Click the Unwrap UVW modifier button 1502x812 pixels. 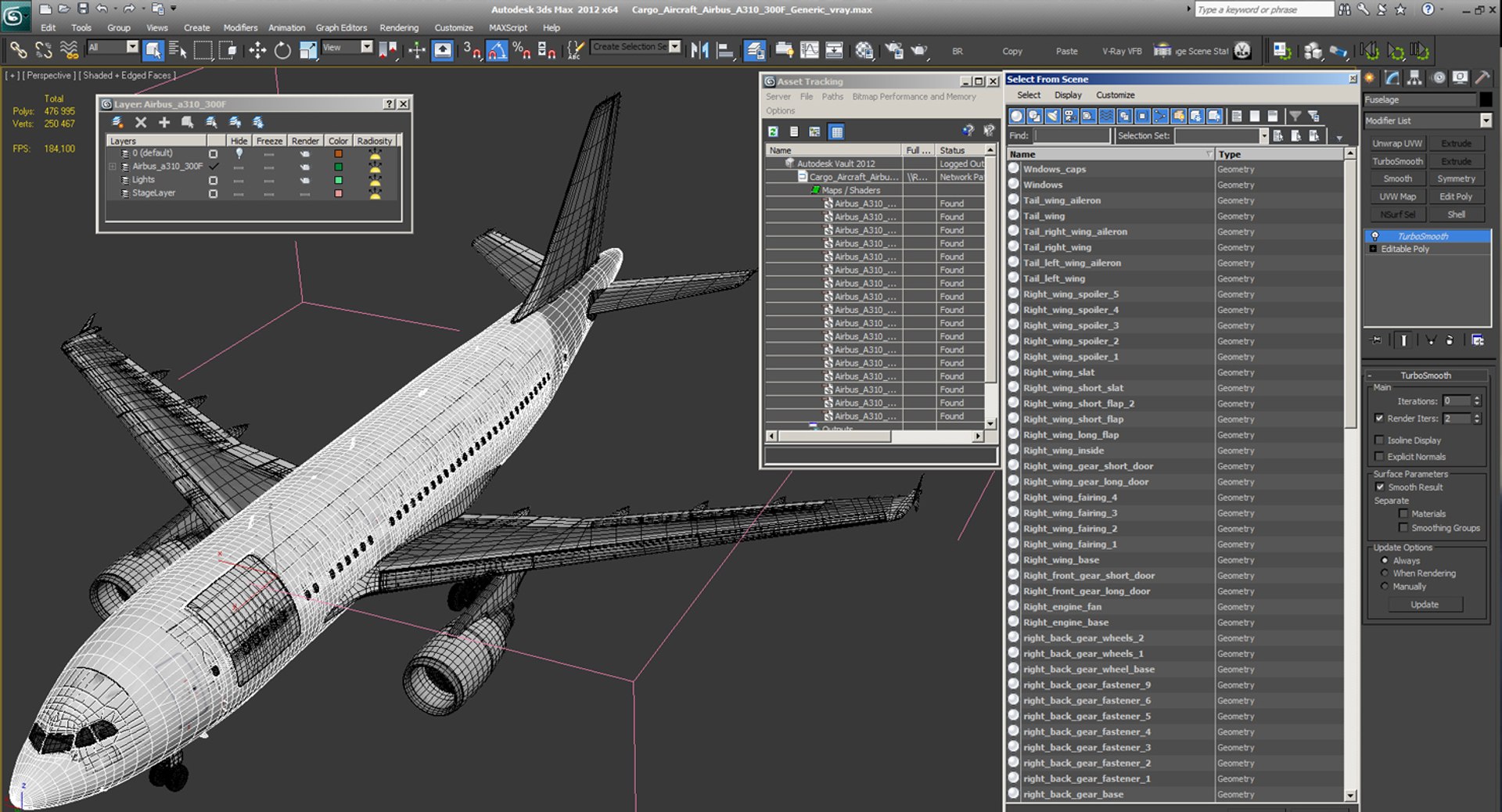1397,144
